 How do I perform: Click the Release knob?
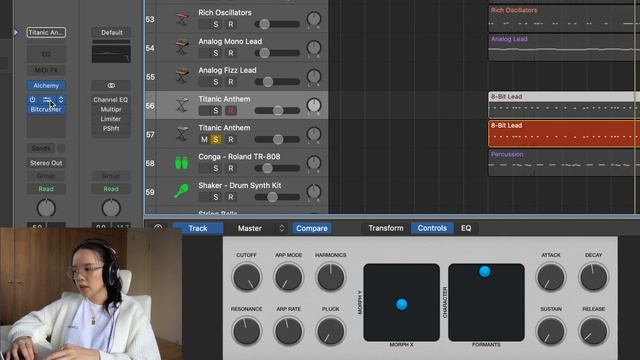(593, 331)
